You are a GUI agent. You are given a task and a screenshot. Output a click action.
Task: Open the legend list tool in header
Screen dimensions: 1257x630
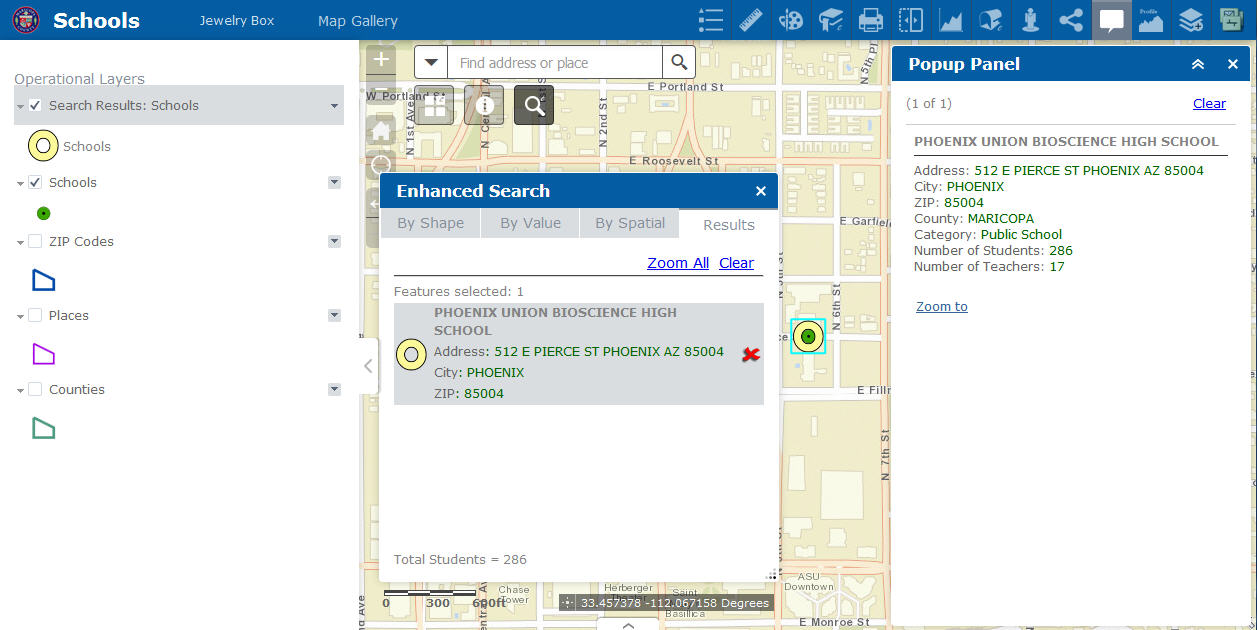point(711,20)
